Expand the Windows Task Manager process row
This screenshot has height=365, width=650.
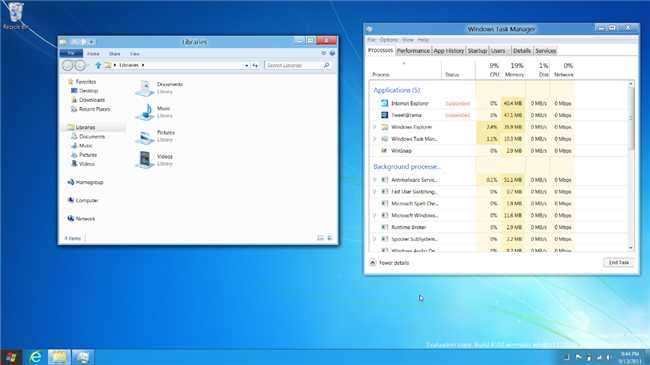click(375, 139)
